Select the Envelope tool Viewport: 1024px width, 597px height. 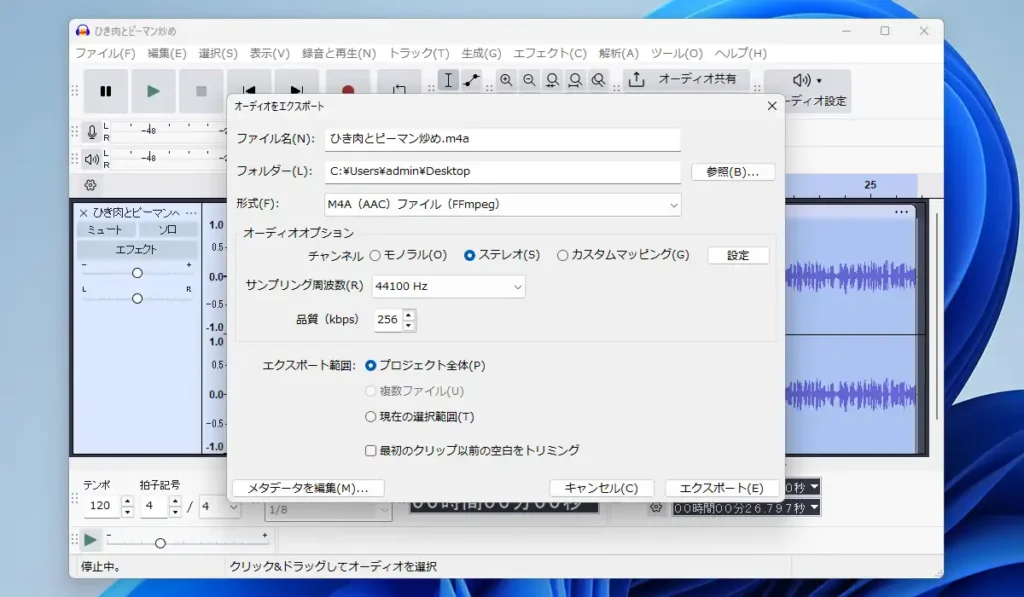click(x=471, y=80)
